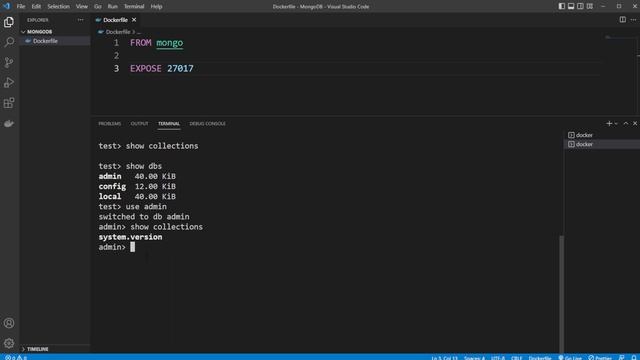Switch to the OUTPUT panel tab
This screenshot has width=640, height=360.
pos(139,123)
